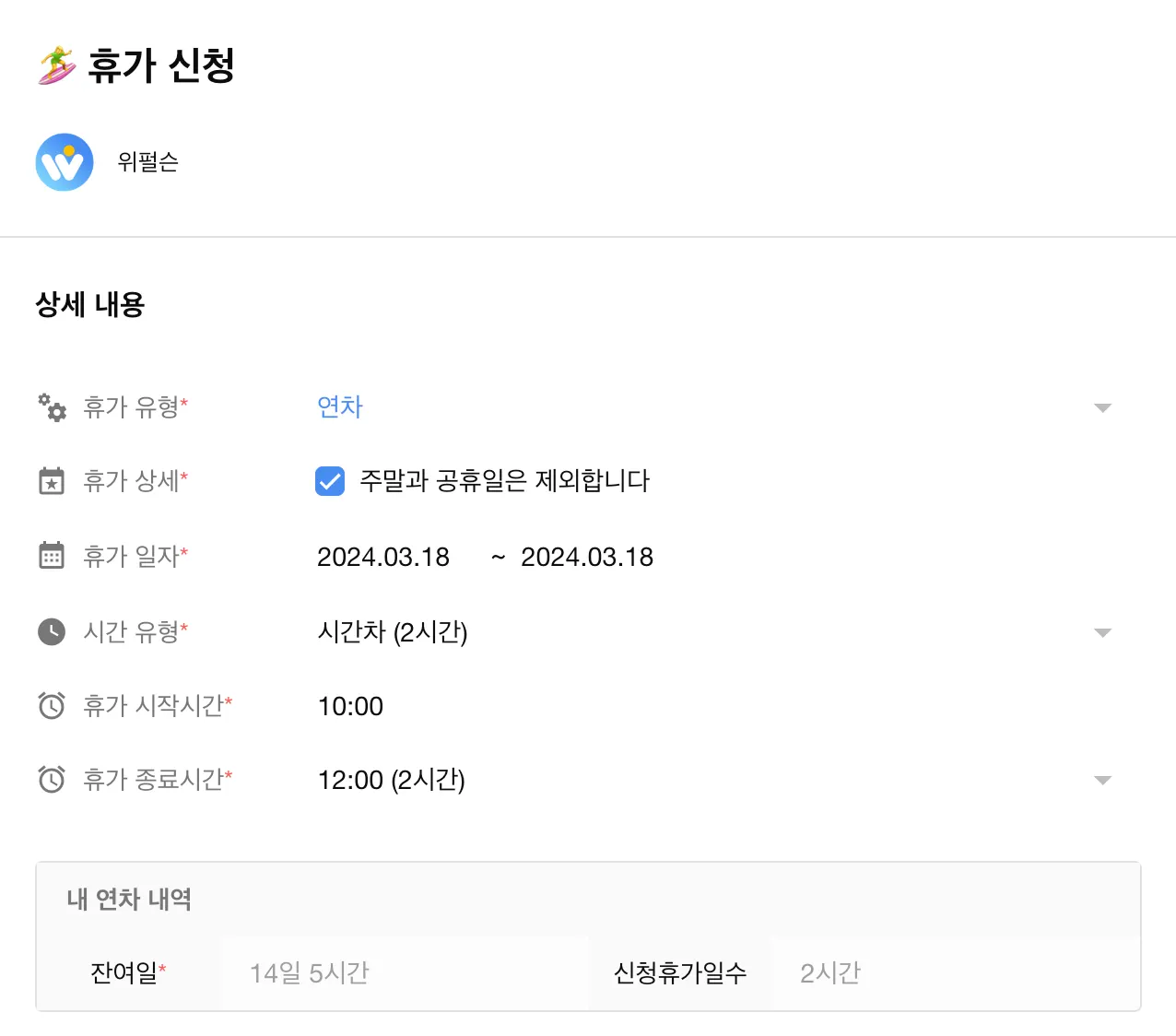Click the 12:00 (2시간) end time value
This screenshot has height=1036, width=1176.
[392, 780]
